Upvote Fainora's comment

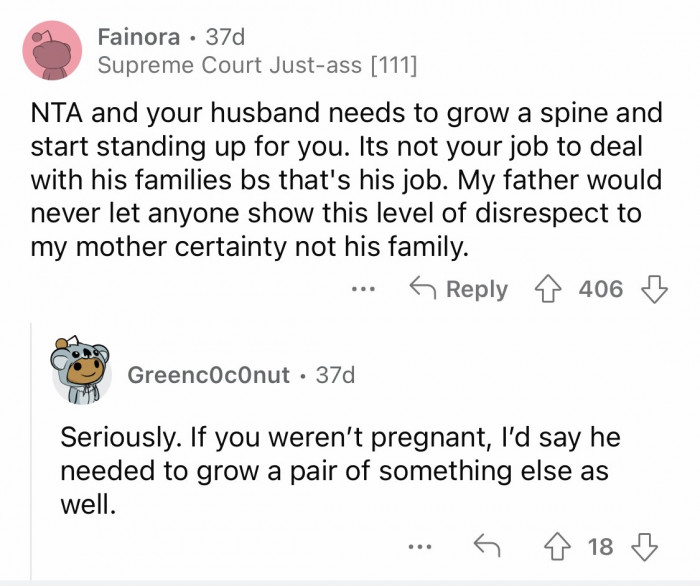[544, 290]
